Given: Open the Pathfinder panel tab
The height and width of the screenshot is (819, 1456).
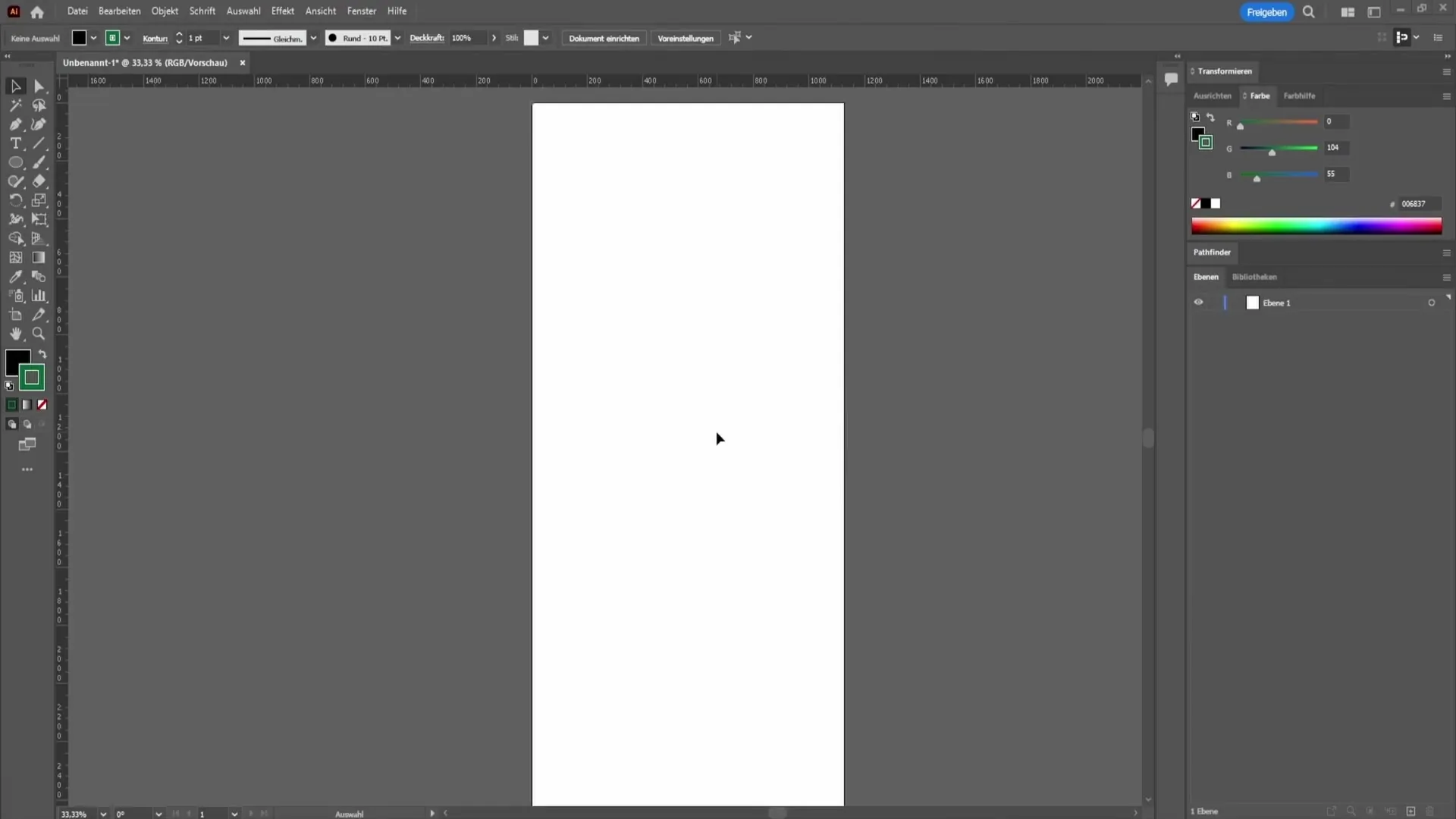Looking at the screenshot, I should click(x=1212, y=252).
